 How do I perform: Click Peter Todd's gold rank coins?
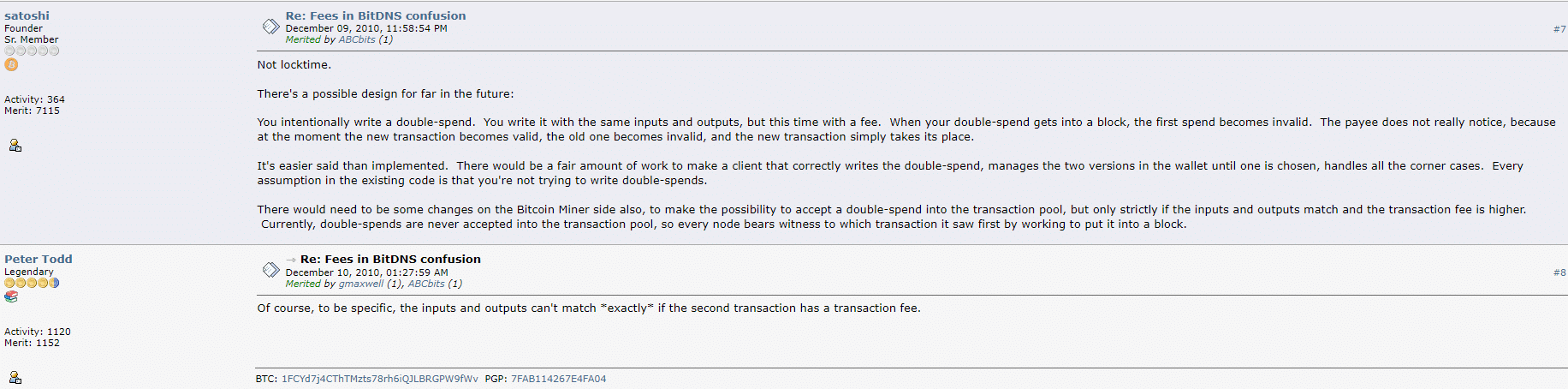click(32, 283)
